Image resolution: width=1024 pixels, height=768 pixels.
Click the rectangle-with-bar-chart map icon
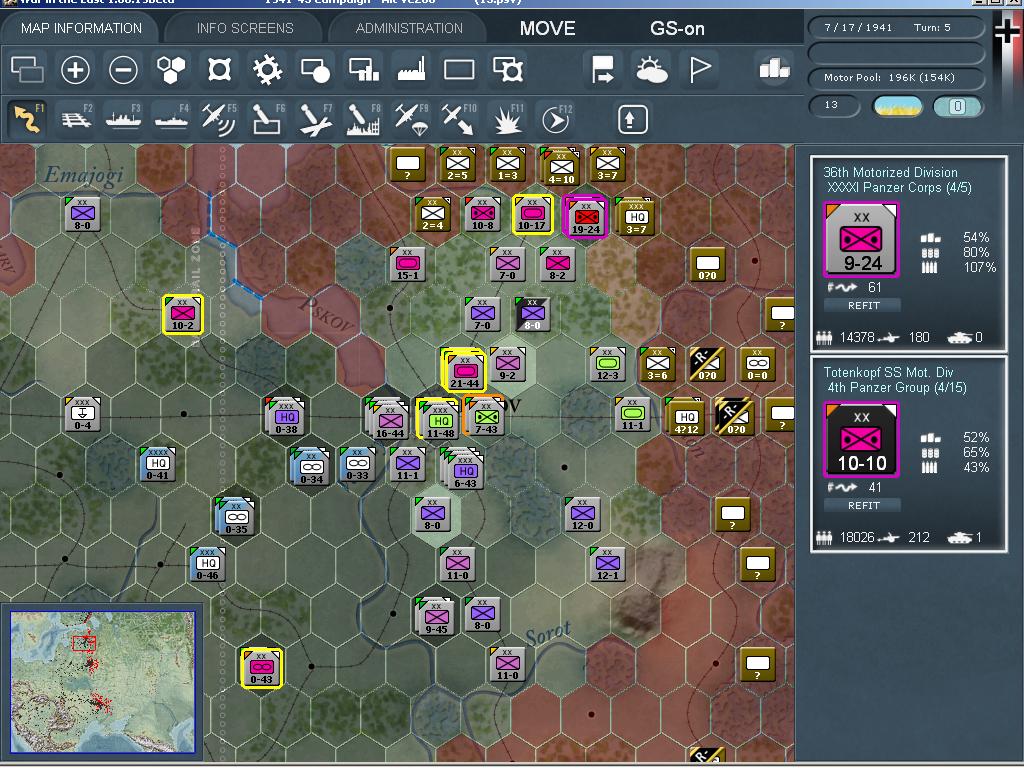coord(364,69)
